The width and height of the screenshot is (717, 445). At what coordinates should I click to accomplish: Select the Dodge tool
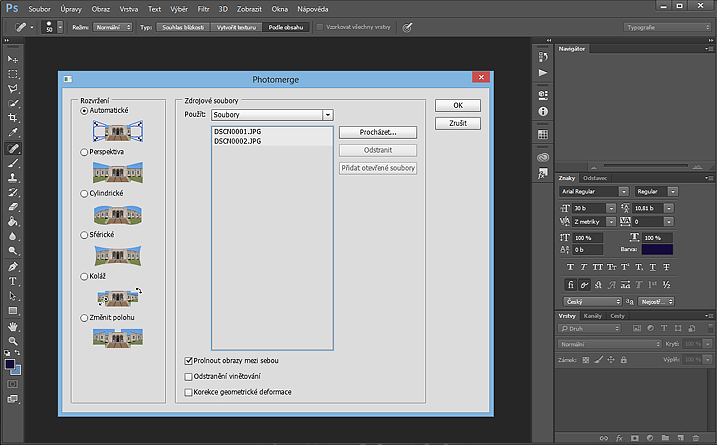[13, 251]
